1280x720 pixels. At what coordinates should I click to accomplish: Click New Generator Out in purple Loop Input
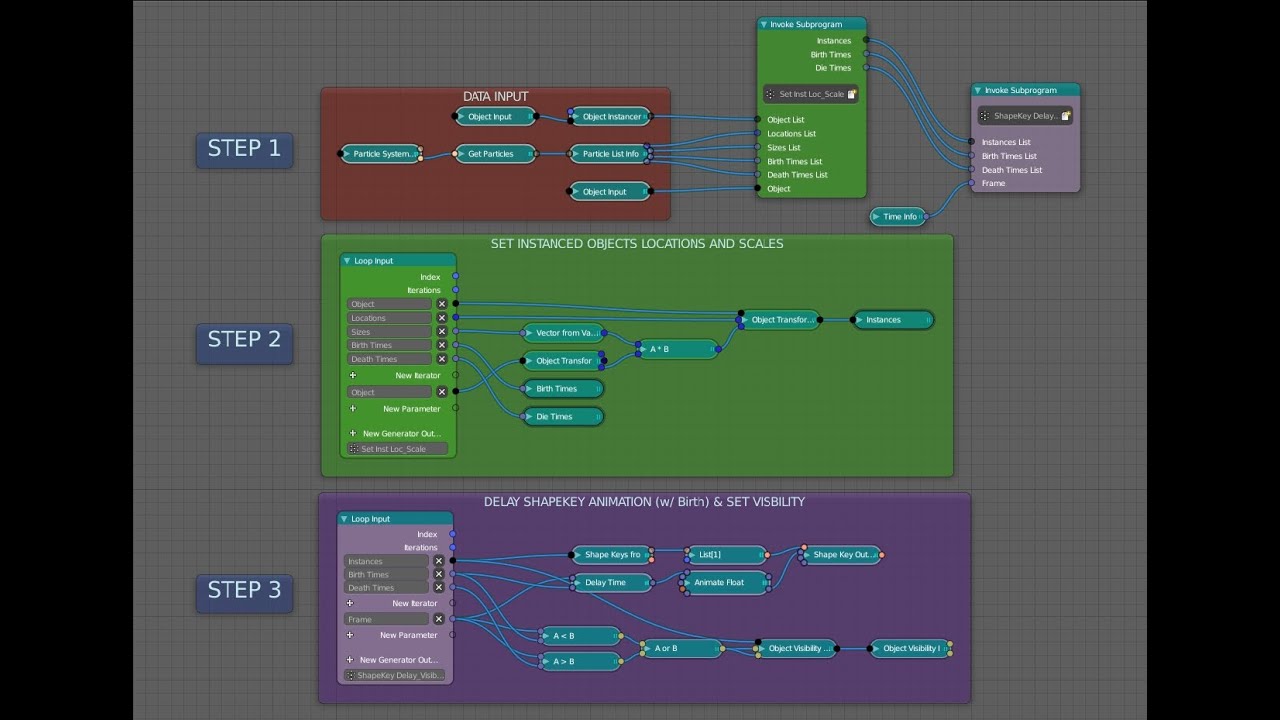point(397,660)
